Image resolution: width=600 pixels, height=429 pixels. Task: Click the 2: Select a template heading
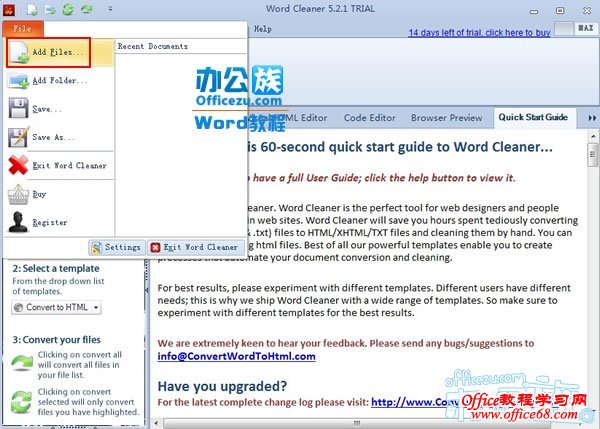pyautogui.click(x=56, y=269)
